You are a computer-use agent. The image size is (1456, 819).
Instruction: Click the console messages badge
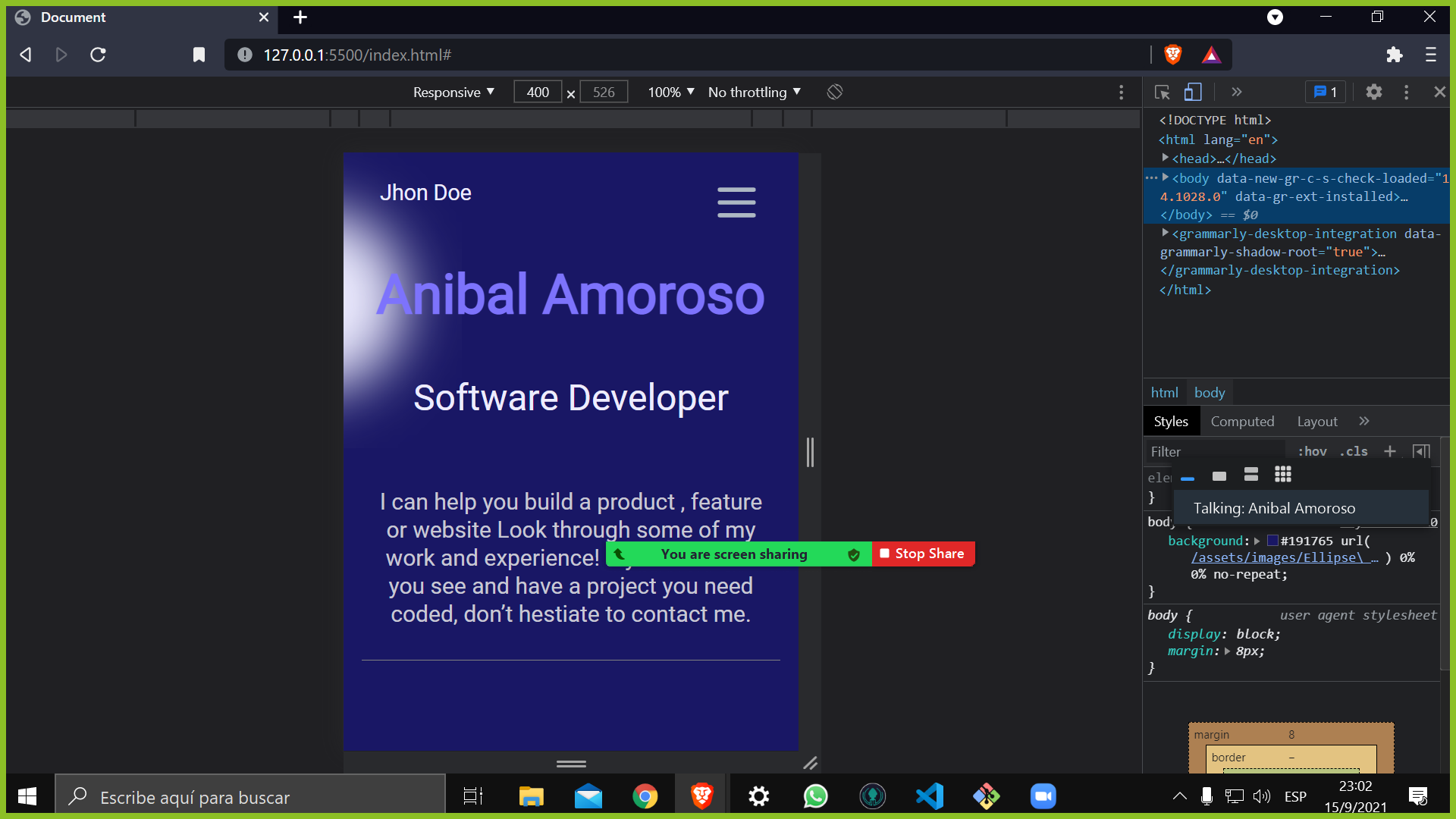[1325, 93]
